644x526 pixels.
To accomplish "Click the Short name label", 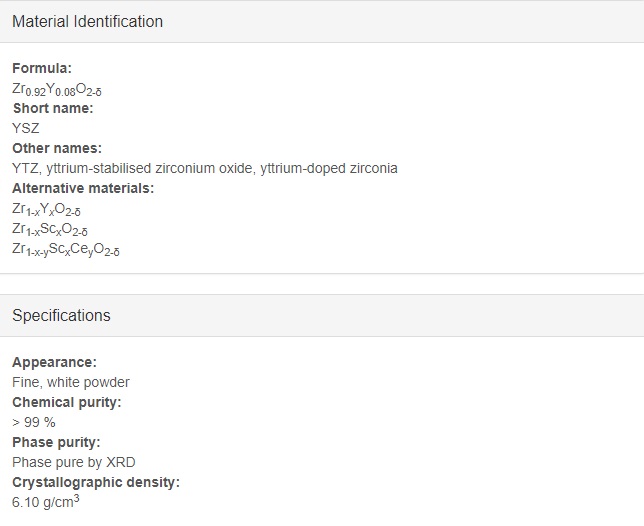I will tap(53, 108).
